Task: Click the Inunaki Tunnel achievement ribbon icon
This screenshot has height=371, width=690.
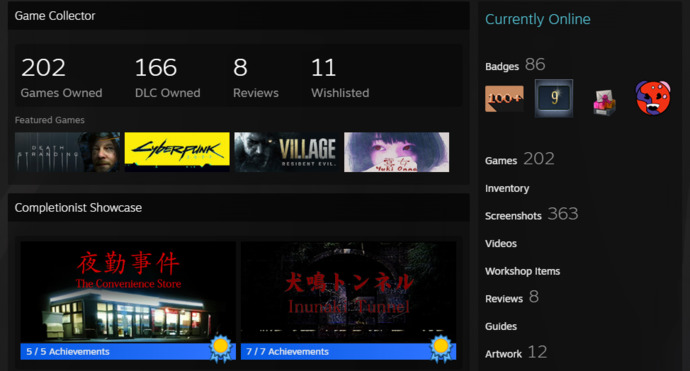Action: 441,349
